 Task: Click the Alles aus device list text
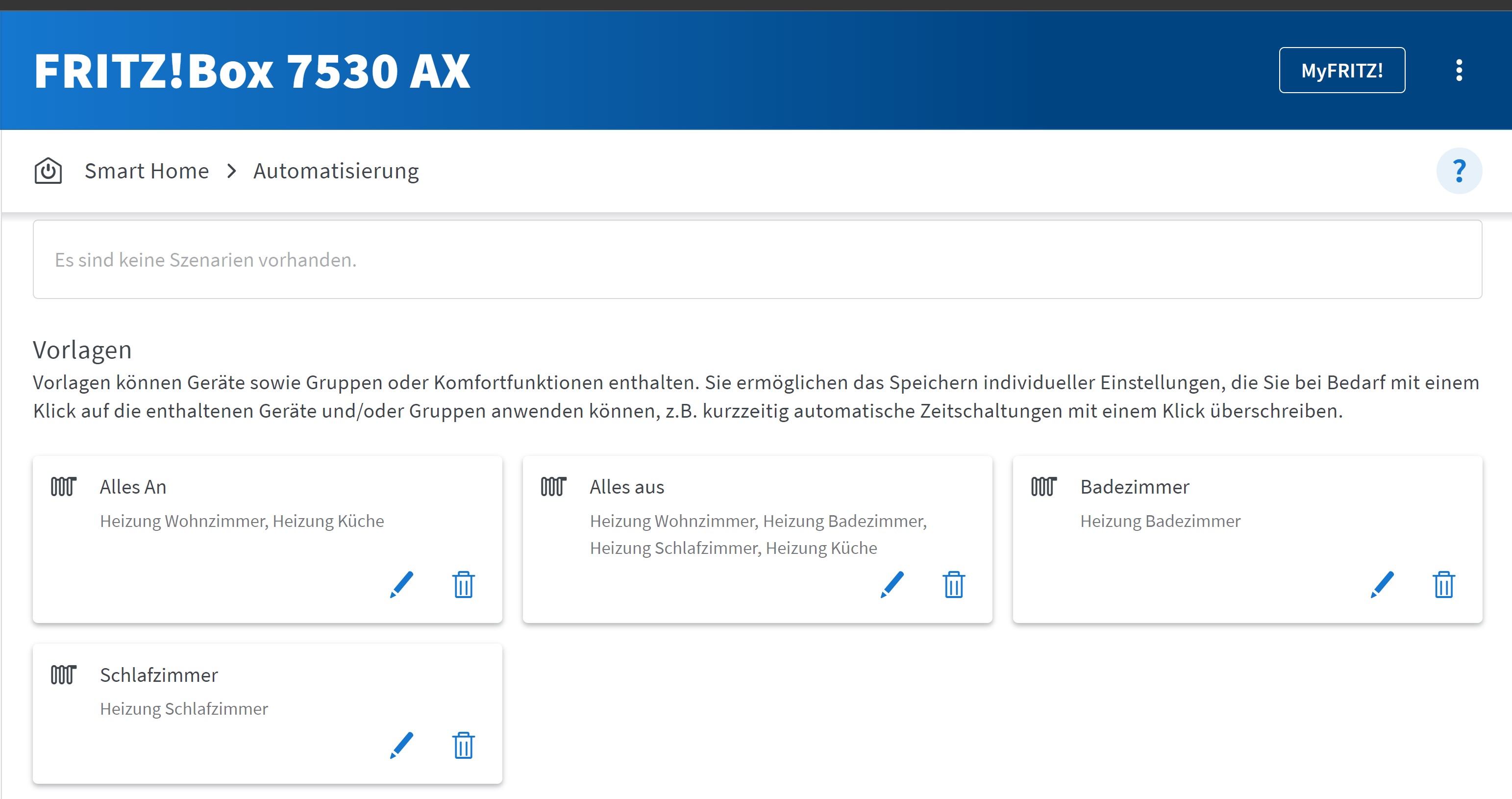click(758, 534)
